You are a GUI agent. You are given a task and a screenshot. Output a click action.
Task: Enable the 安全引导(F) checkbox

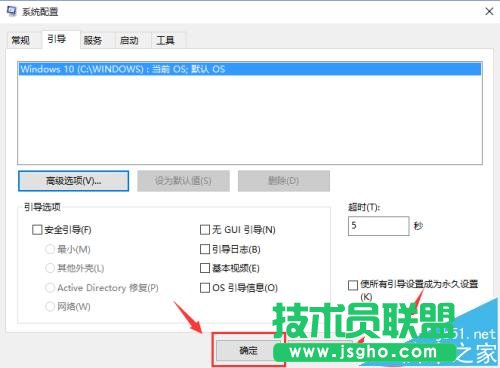[x=37, y=230]
